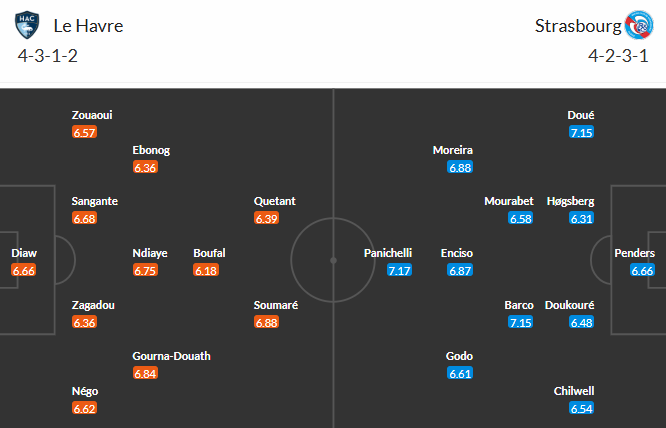Click Doué's 7.15 rating badge
Image resolution: width=666 pixels, height=428 pixels.
581,133
